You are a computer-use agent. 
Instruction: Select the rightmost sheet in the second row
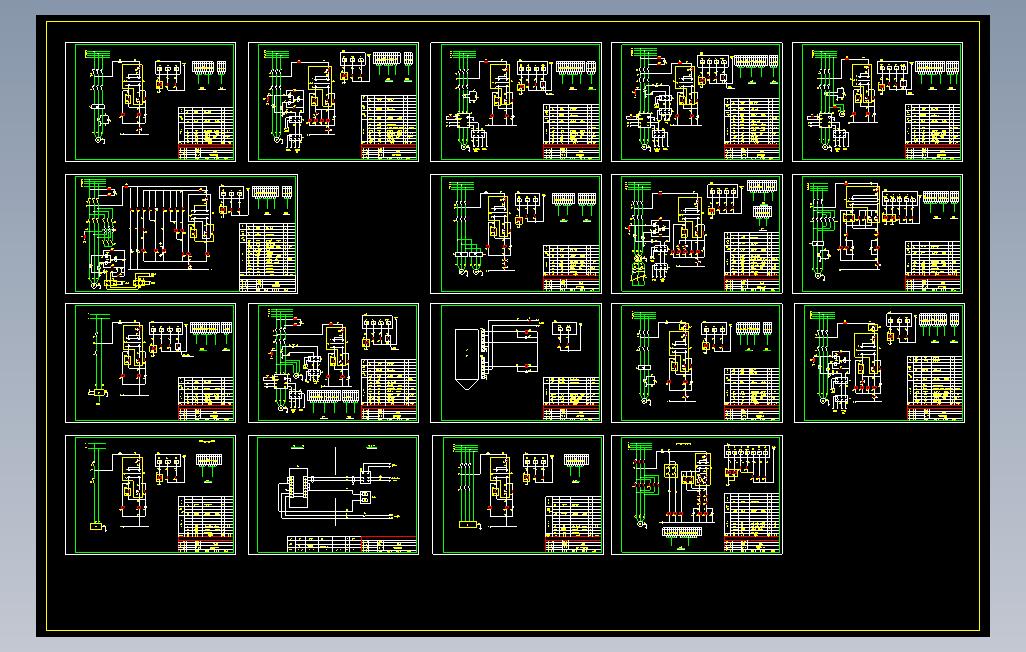[x=877, y=234]
